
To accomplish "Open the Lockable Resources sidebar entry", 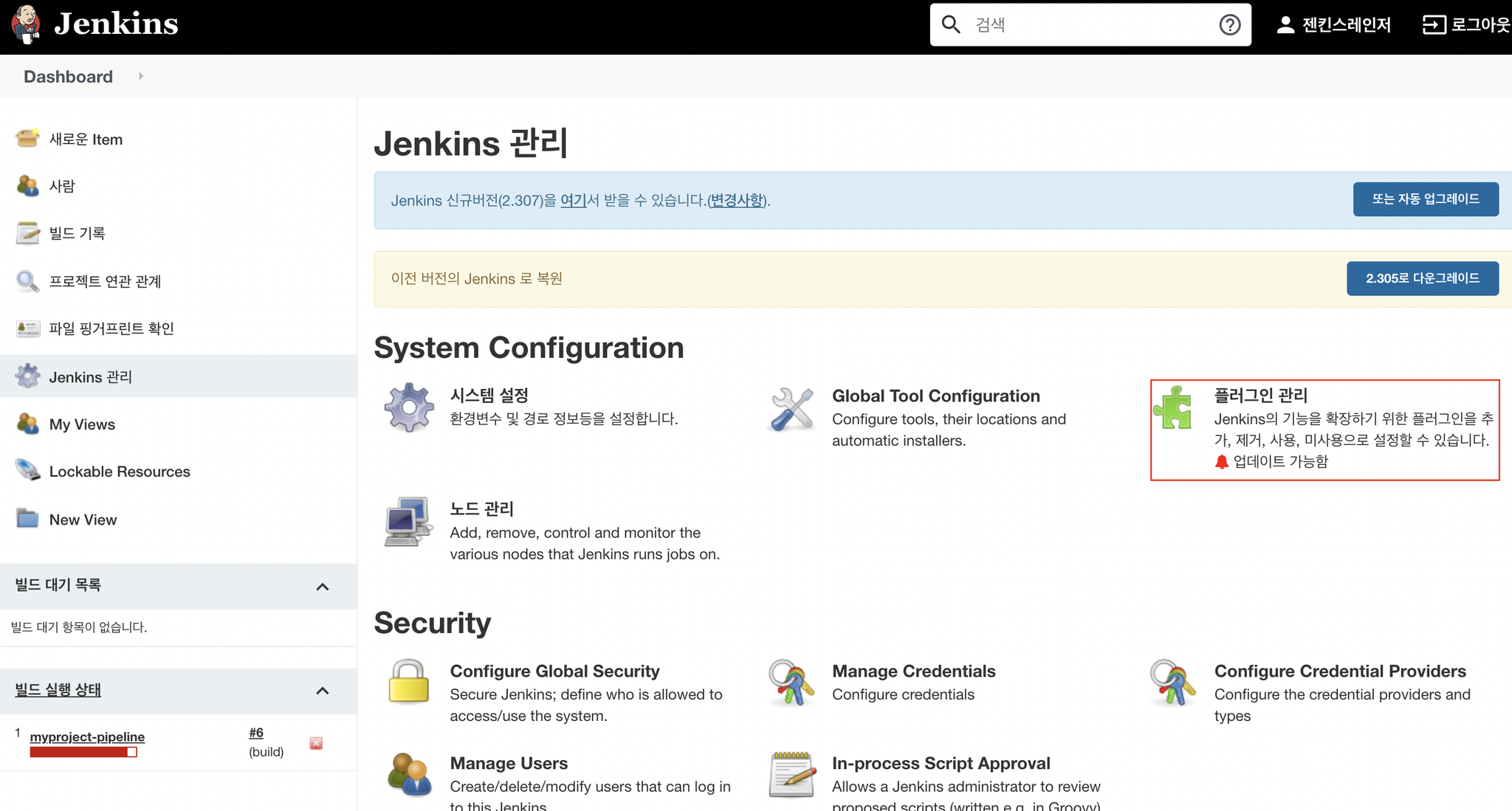I will coord(120,472).
